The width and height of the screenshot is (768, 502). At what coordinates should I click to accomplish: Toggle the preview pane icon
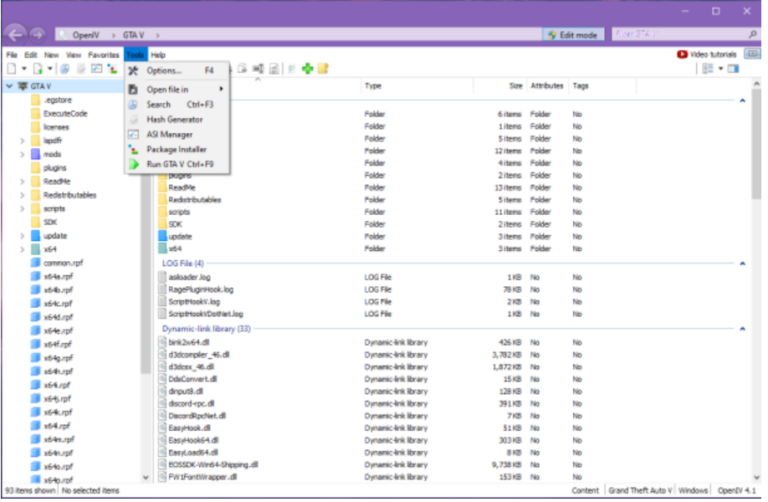pyautogui.click(x=733, y=69)
